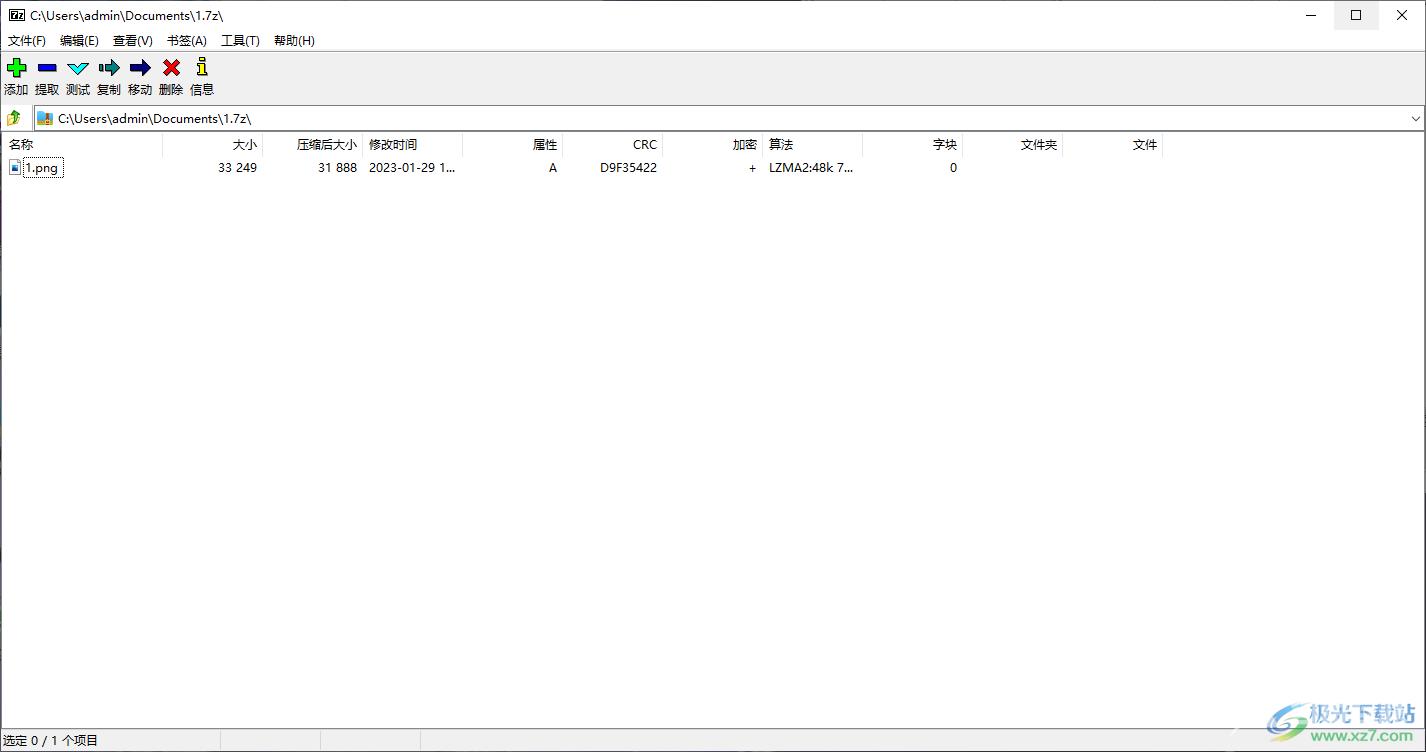Click the 7z app icon in title bar
The height and width of the screenshot is (752, 1426).
[x=17, y=15]
